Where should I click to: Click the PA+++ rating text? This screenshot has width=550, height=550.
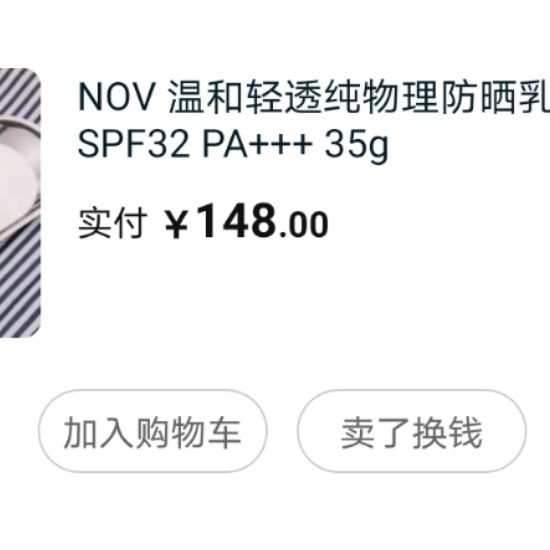pos(257,144)
